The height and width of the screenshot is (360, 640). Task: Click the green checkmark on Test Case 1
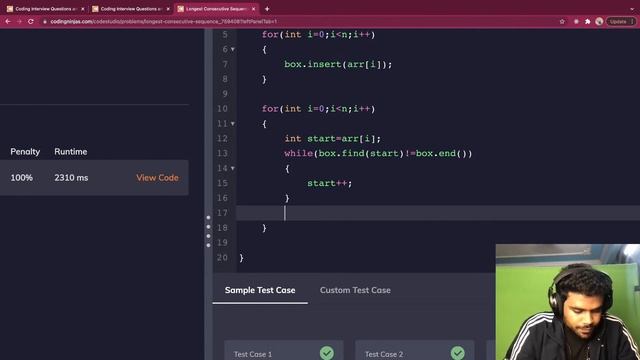click(x=327, y=353)
